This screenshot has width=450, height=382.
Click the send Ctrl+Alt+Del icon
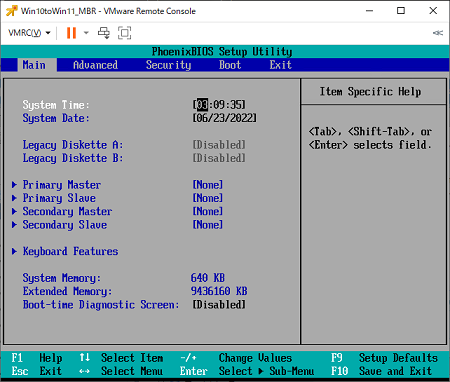(104, 33)
